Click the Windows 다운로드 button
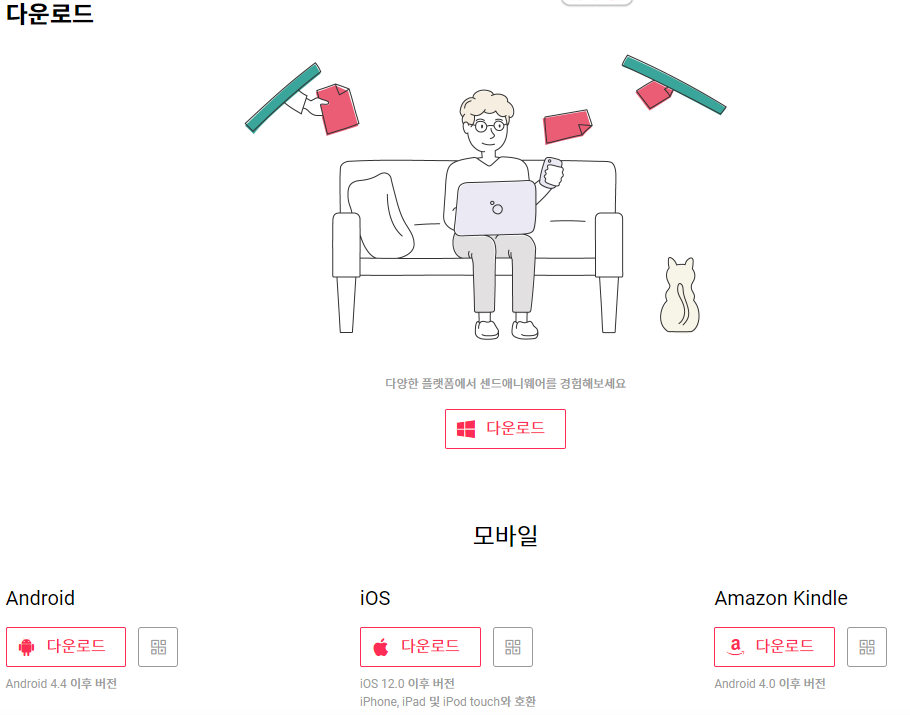The height and width of the screenshot is (715, 910). pyautogui.click(x=505, y=429)
